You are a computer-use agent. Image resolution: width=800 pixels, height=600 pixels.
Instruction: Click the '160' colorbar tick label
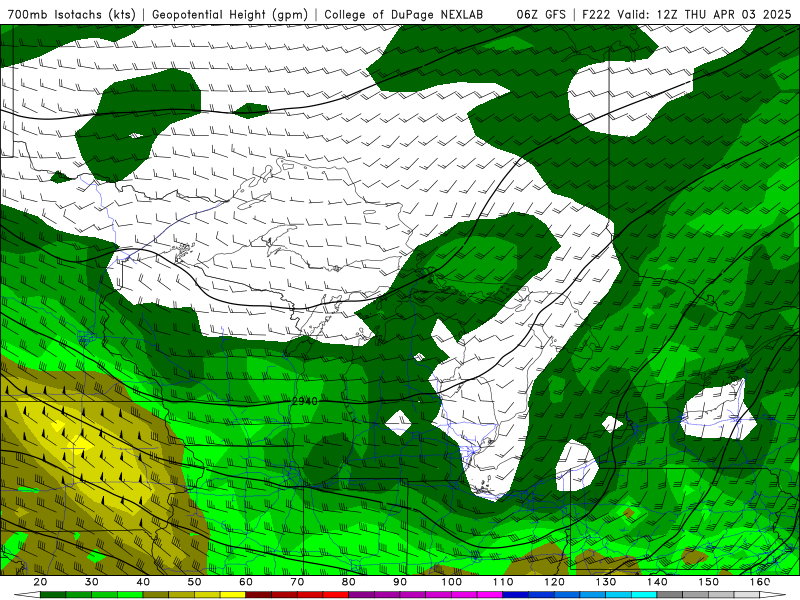coord(760,582)
